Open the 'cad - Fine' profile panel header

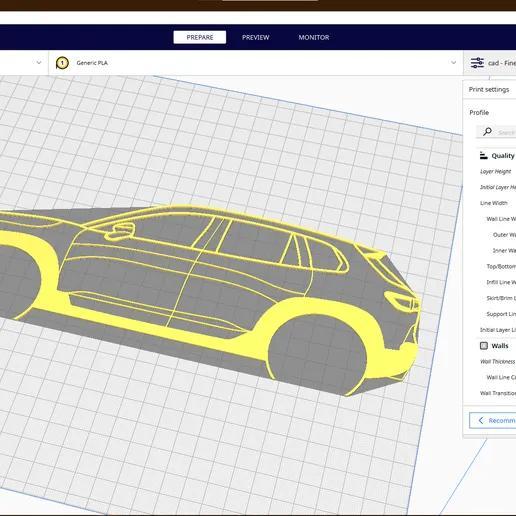coord(490,63)
